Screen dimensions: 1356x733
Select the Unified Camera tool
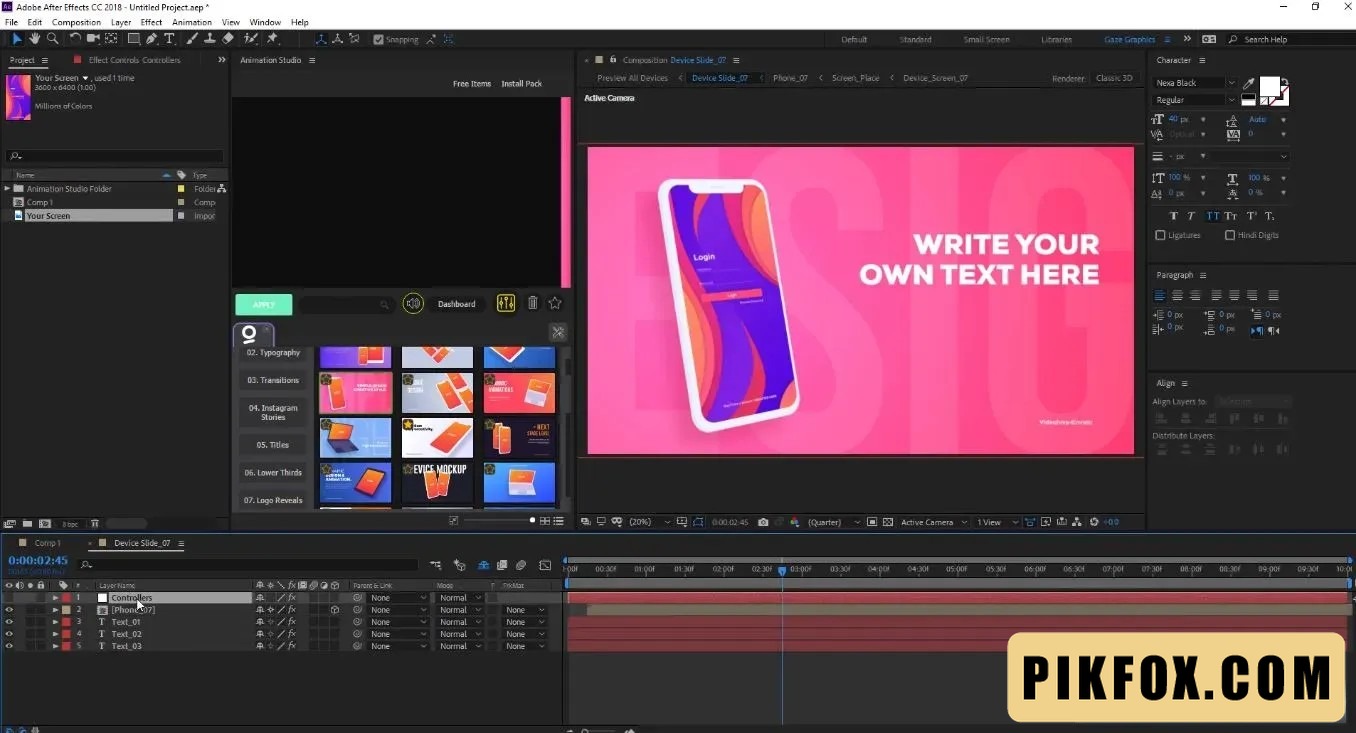coord(93,39)
